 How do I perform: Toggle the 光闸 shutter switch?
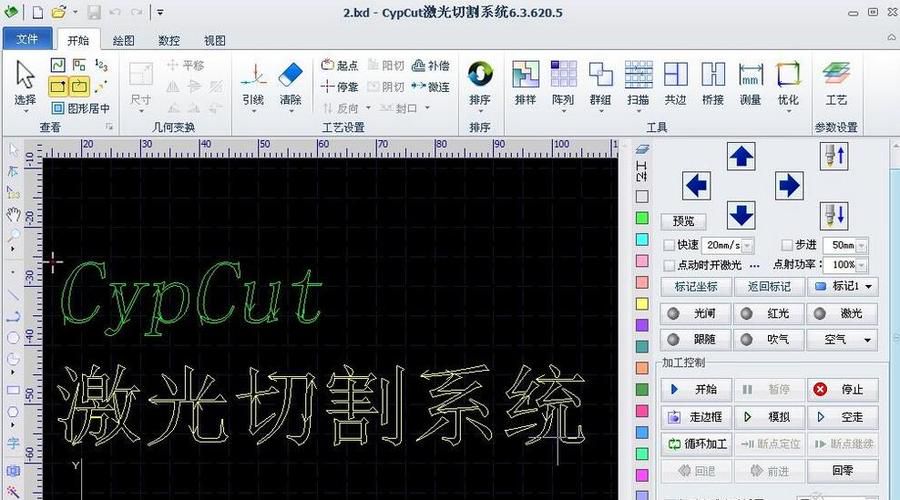tap(696, 313)
